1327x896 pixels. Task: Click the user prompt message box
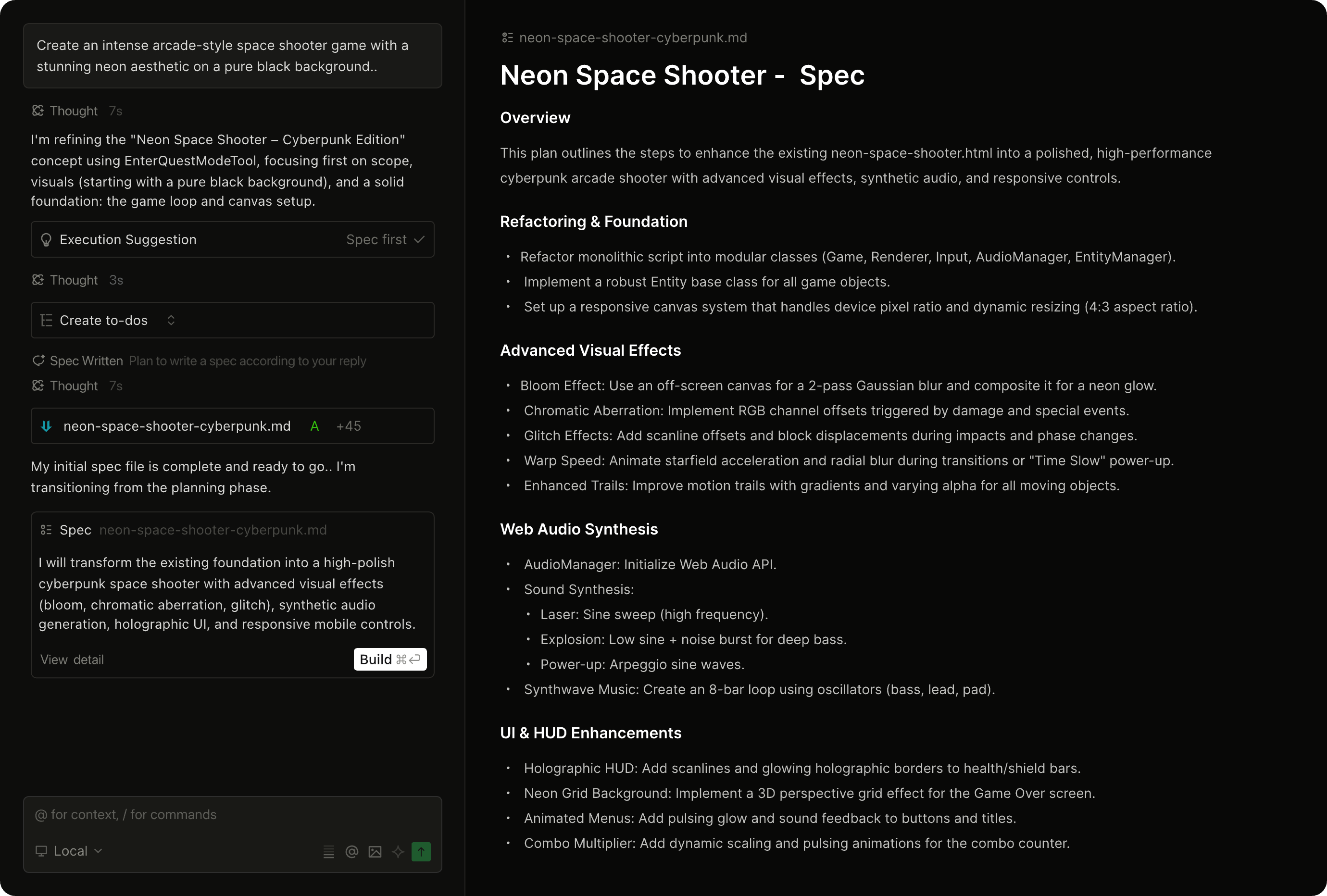click(232, 56)
